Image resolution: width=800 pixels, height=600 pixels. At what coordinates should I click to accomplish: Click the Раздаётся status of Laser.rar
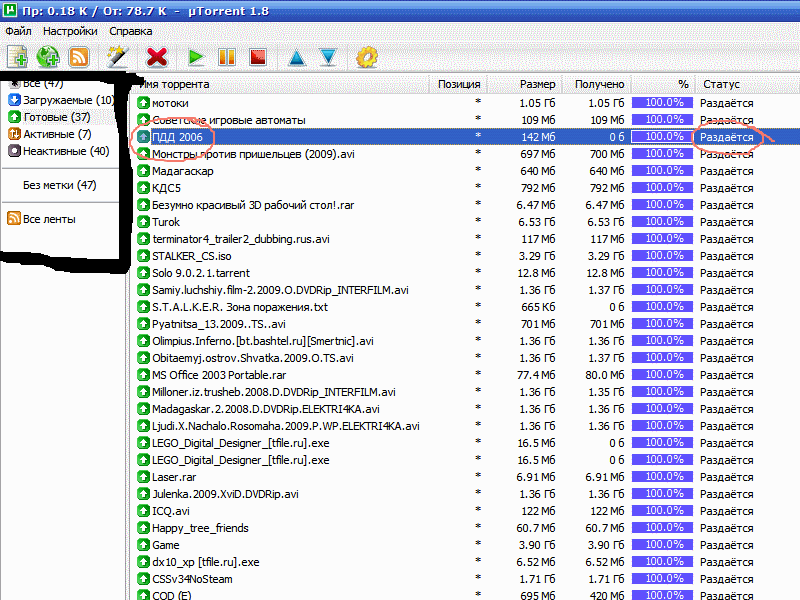pyautogui.click(x=727, y=477)
